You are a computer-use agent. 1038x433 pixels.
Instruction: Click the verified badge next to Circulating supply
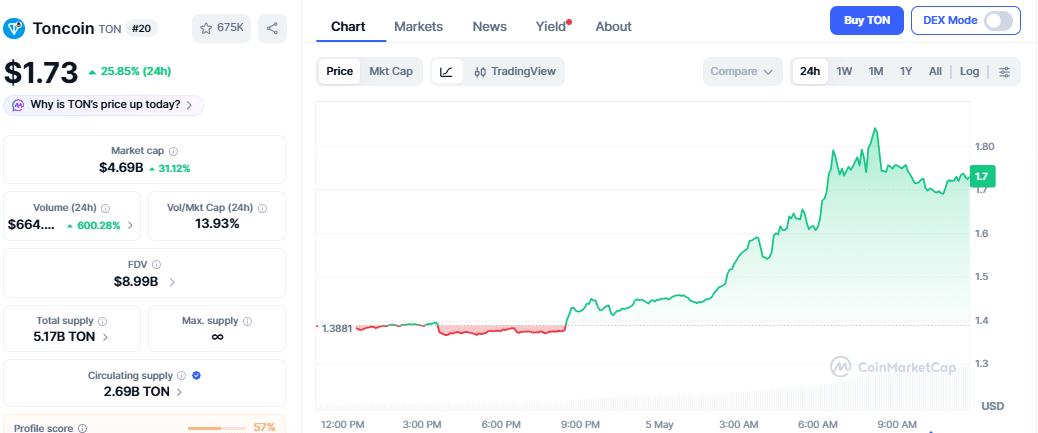(196, 375)
